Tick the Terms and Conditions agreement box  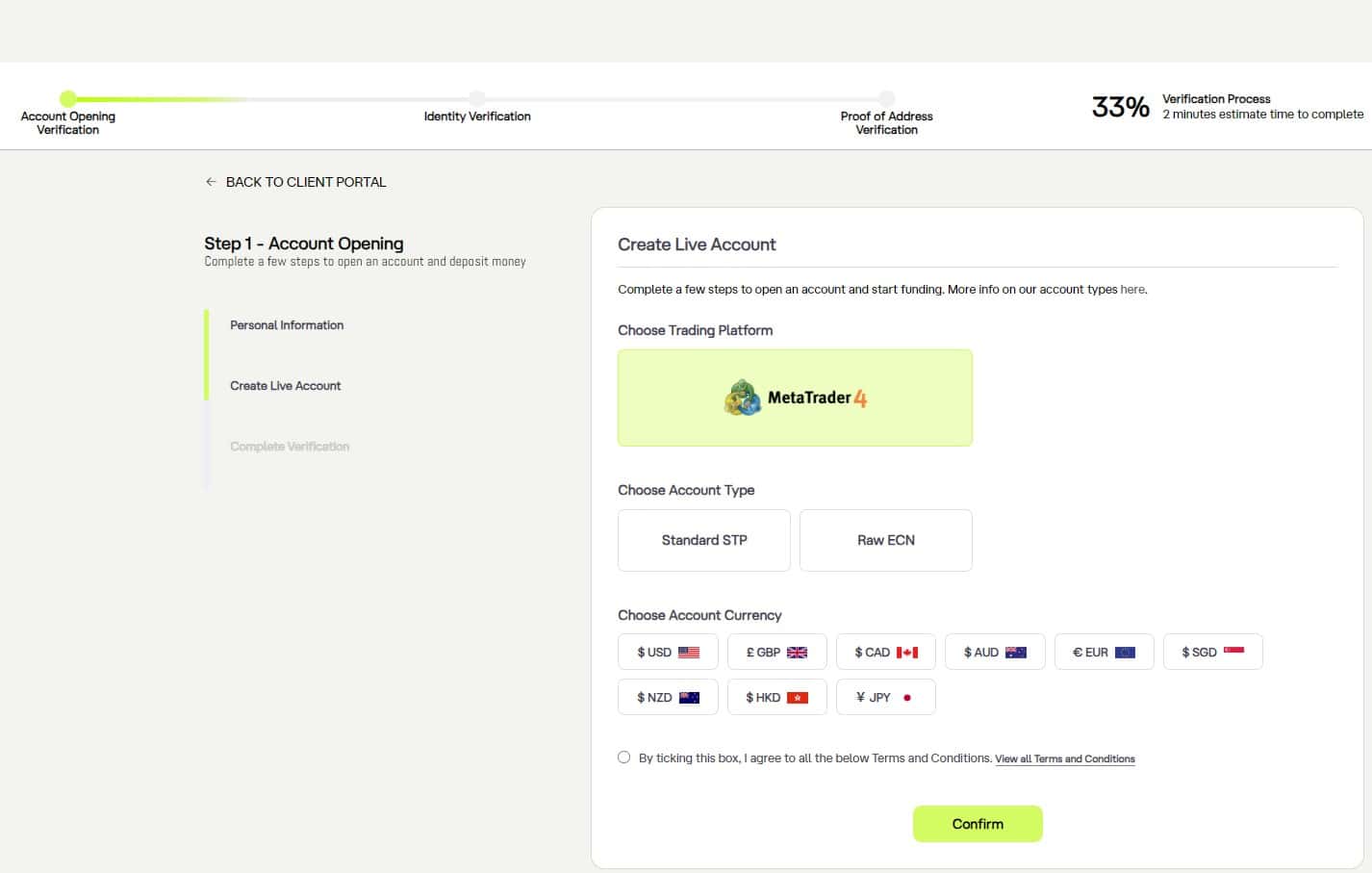click(623, 757)
